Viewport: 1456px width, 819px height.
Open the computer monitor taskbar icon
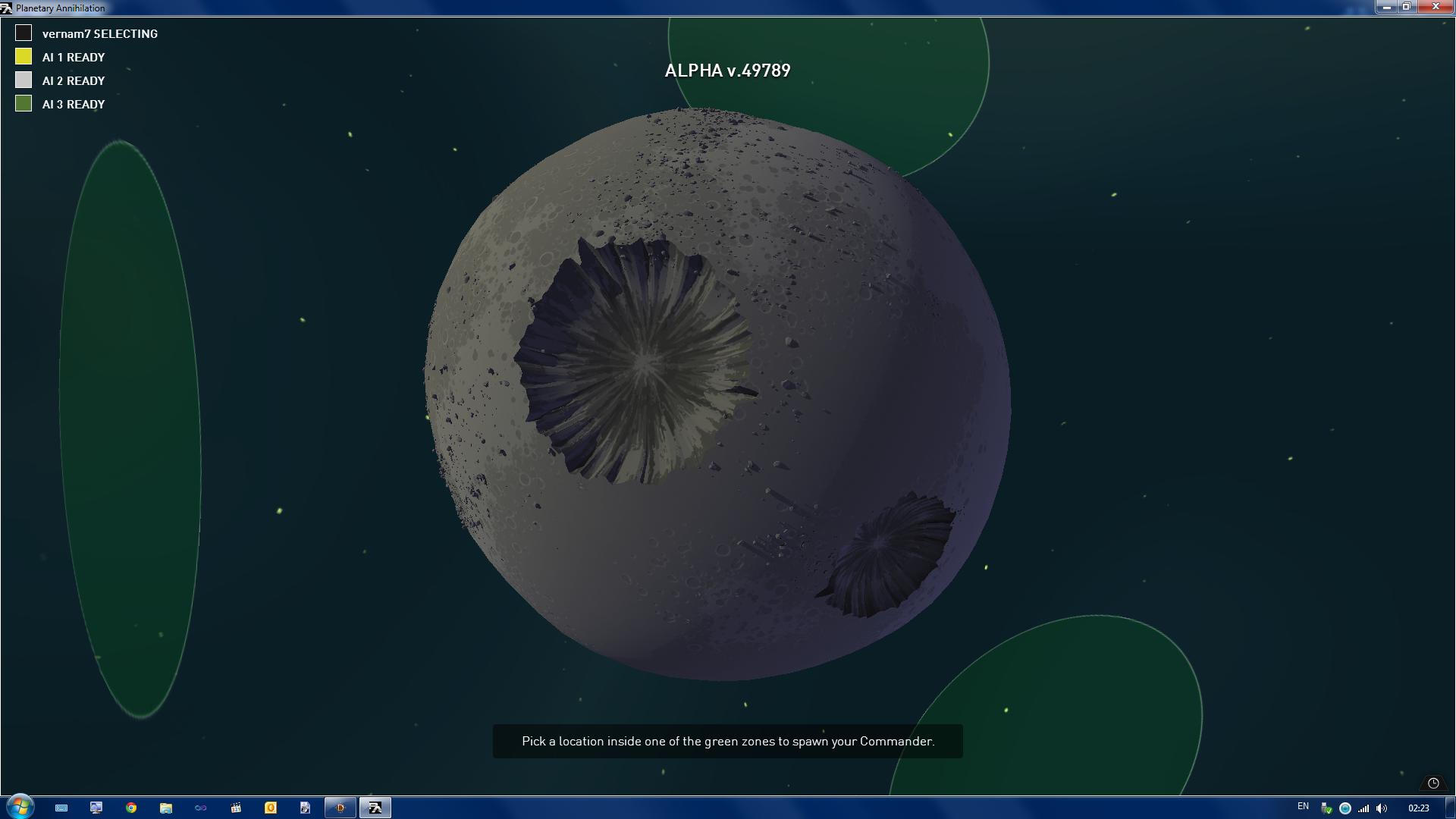click(96, 808)
